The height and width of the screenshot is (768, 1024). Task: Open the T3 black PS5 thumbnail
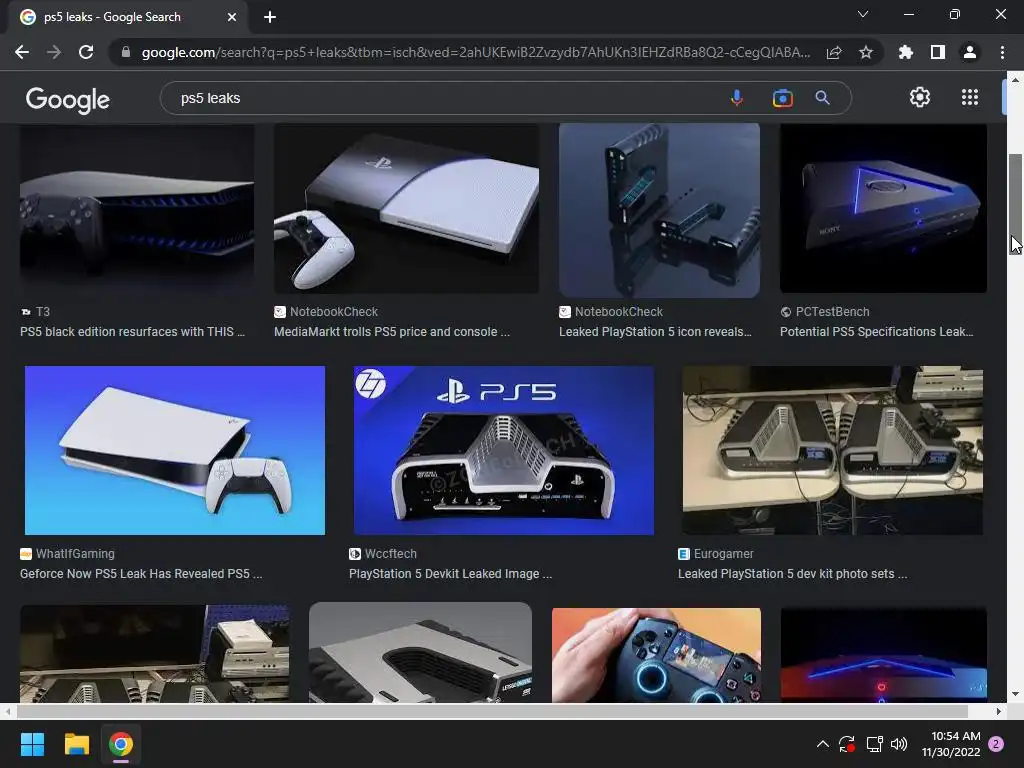(x=136, y=209)
